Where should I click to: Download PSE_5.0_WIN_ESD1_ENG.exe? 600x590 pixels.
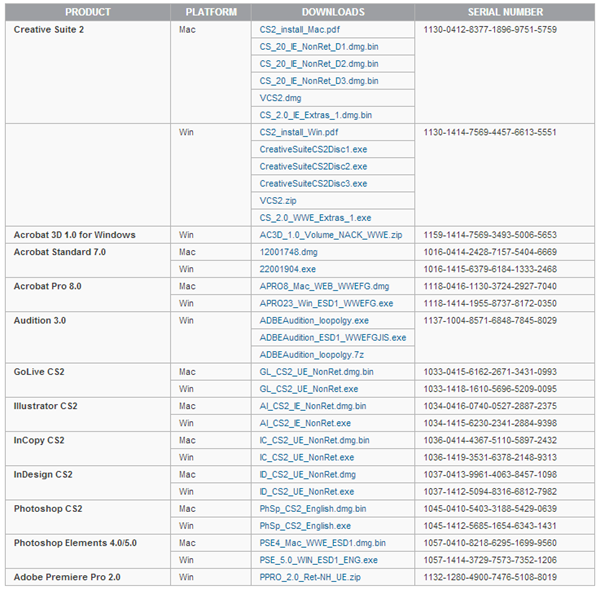point(318,560)
